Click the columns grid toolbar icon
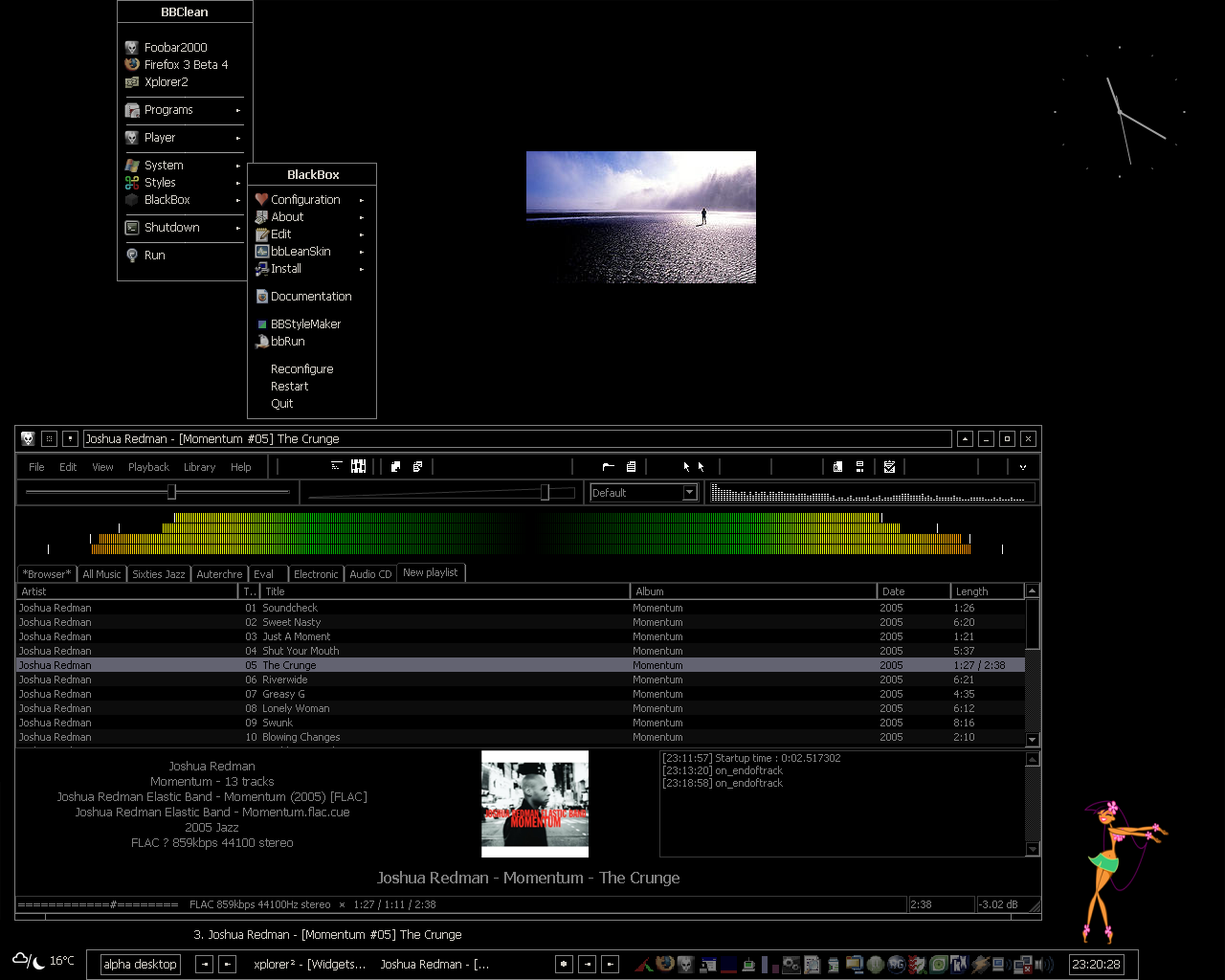1225x980 pixels. click(359, 466)
